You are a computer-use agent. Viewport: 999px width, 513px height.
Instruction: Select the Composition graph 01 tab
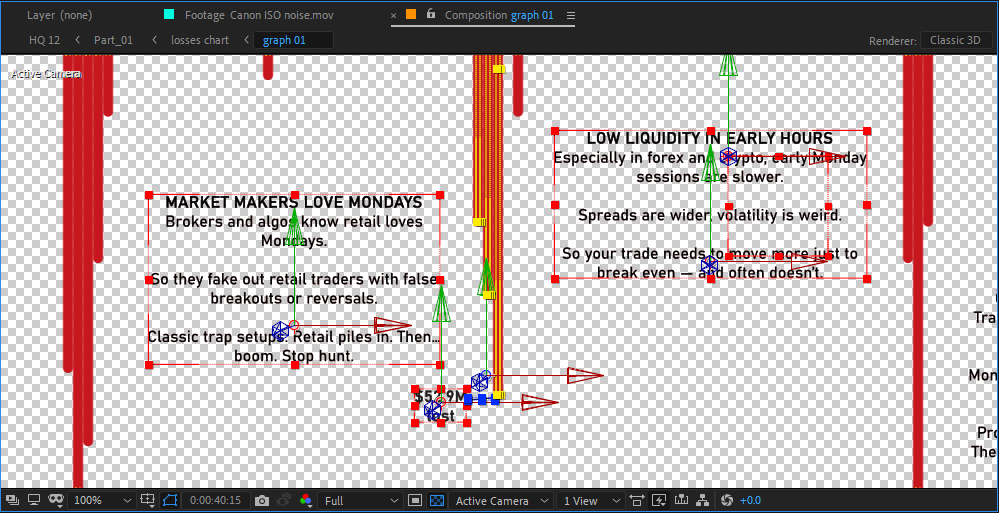[x=499, y=15]
